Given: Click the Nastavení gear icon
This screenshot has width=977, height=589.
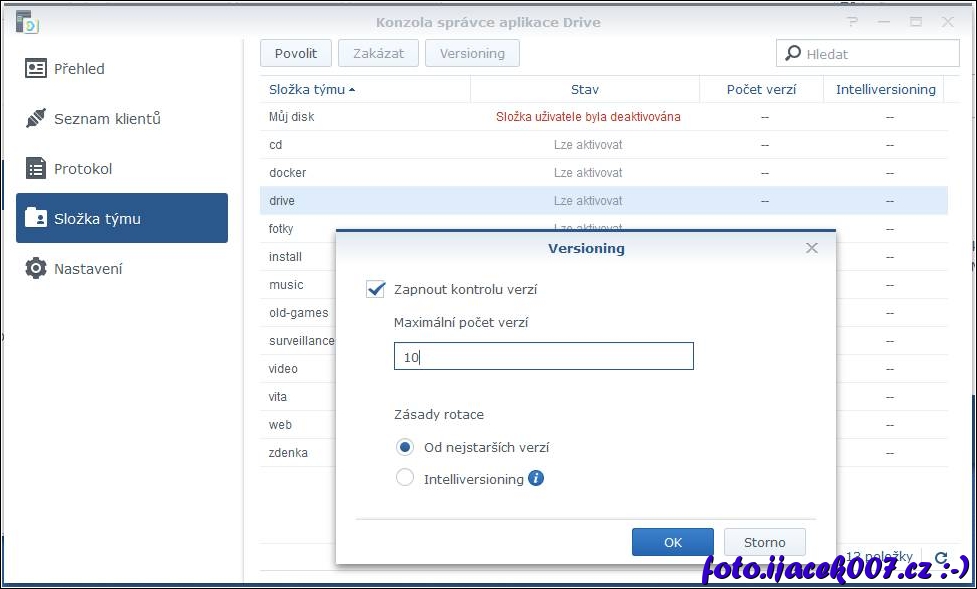Looking at the screenshot, I should point(36,268).
